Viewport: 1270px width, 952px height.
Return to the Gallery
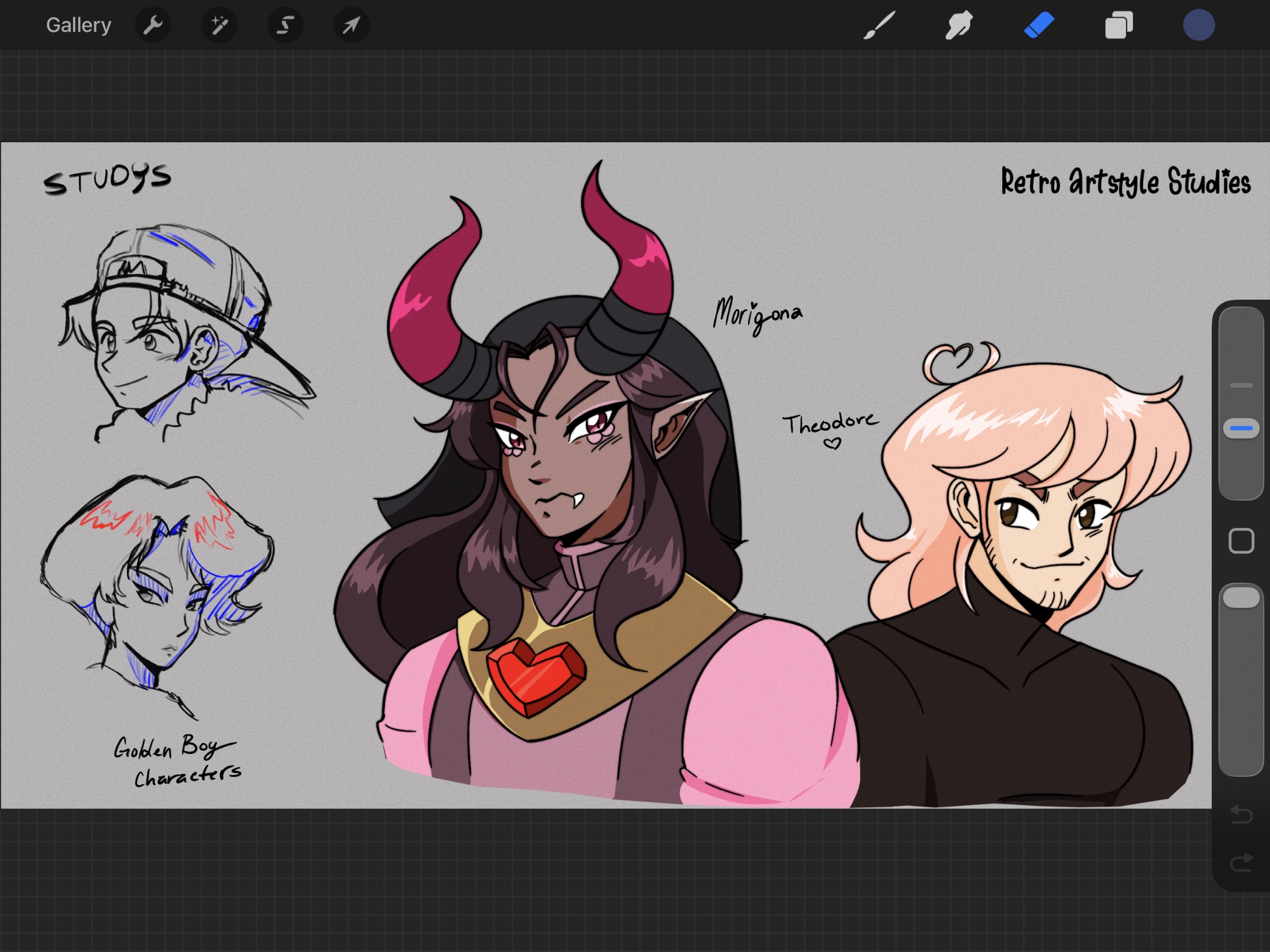click(78, 25)
